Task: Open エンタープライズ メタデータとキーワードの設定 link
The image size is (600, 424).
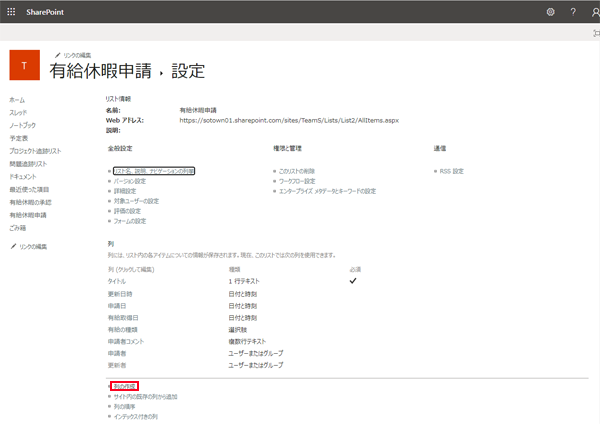Action: [x=327, y=191]
